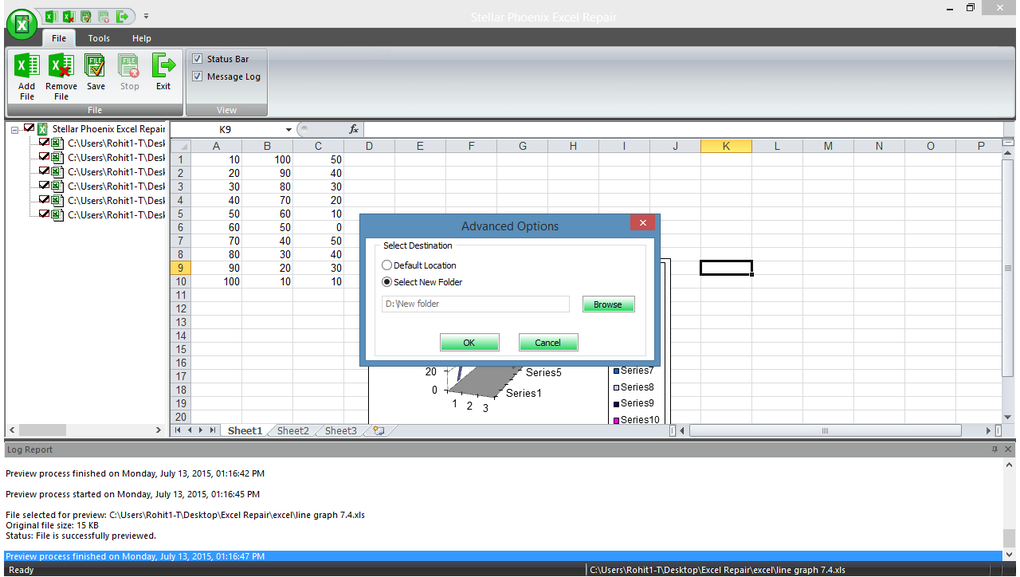The height and width of the screenshot is (577, 1020).
Task: Click file tree pane's right scroll arrow
Action: 158,430
